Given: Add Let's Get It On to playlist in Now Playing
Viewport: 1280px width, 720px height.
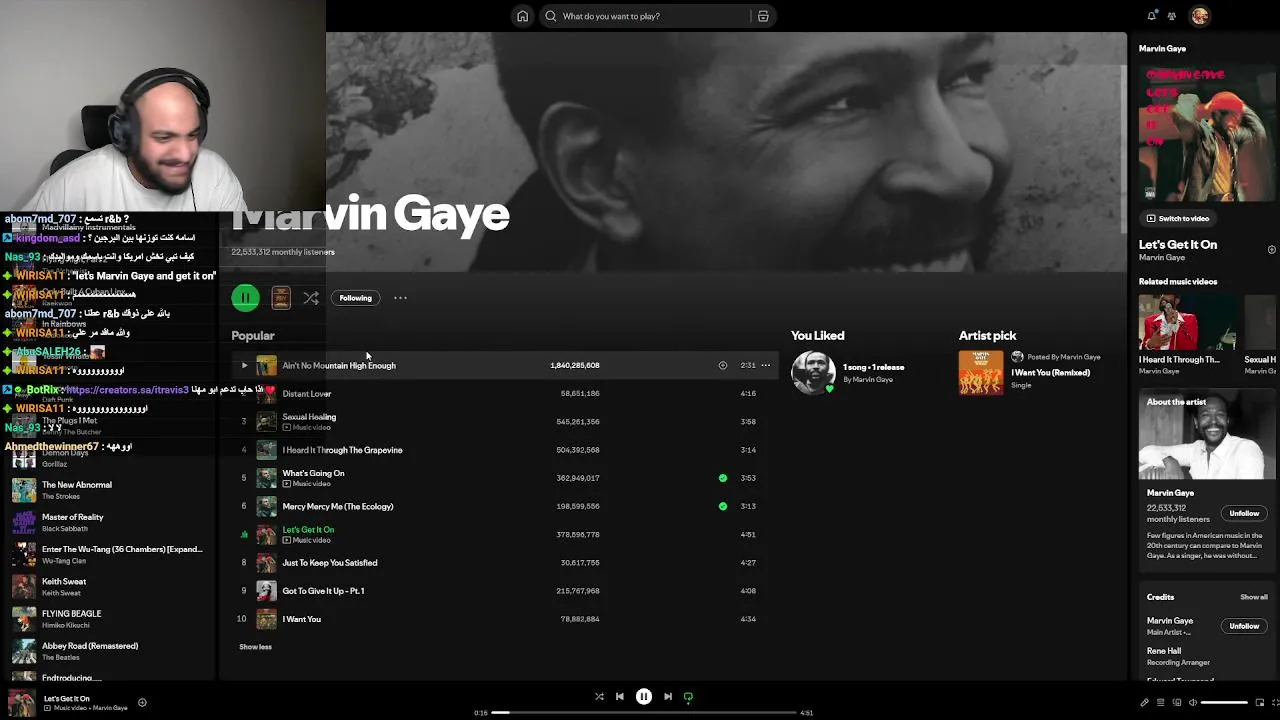Looking at the screenshot, I should click(x=1272, y=249).
